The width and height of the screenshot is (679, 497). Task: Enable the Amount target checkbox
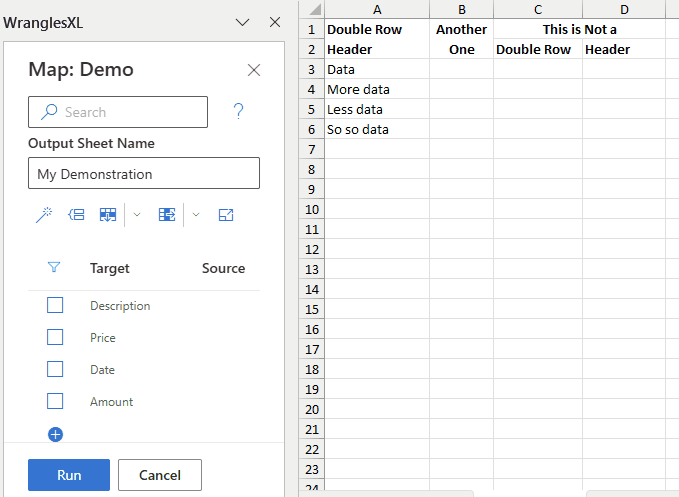tap(55, 401)
